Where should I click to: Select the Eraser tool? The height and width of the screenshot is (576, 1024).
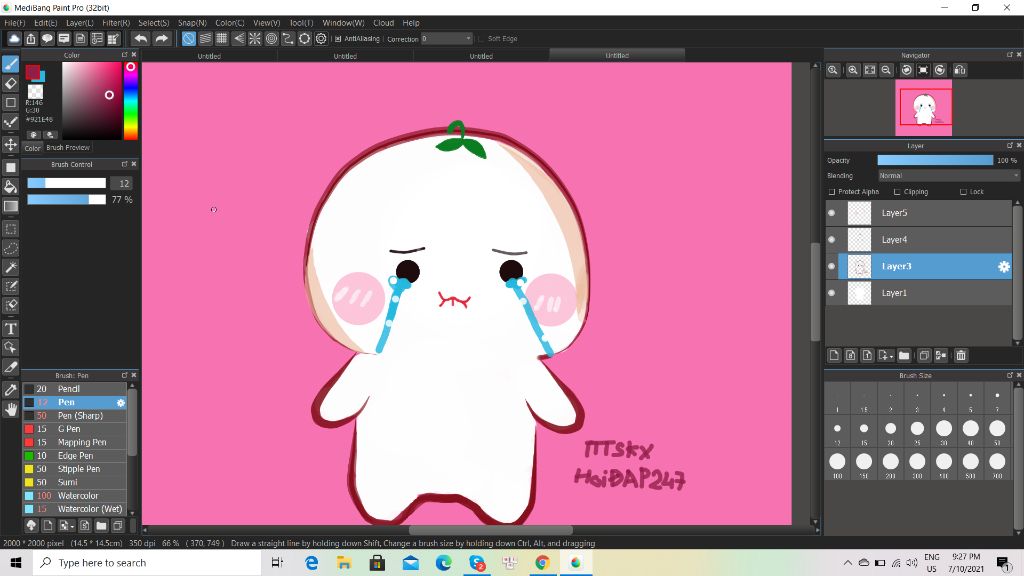pos(11,83)
